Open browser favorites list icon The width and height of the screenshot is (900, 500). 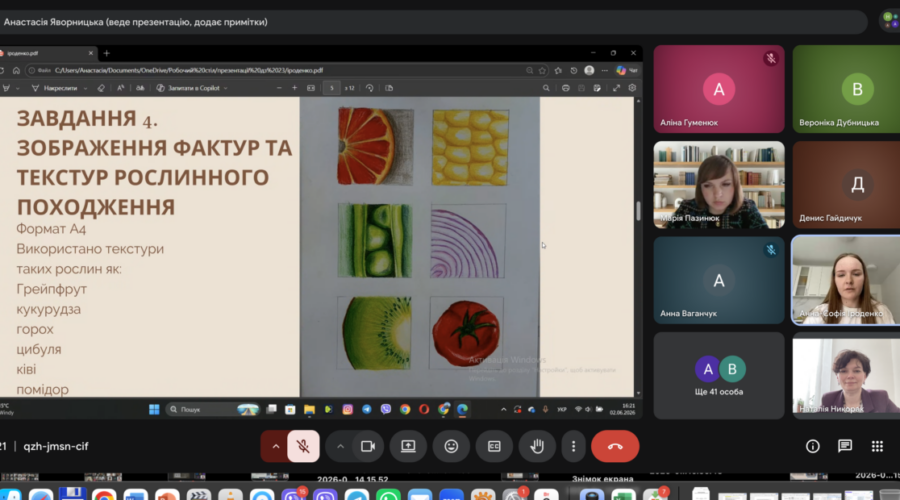coord(558,71)
